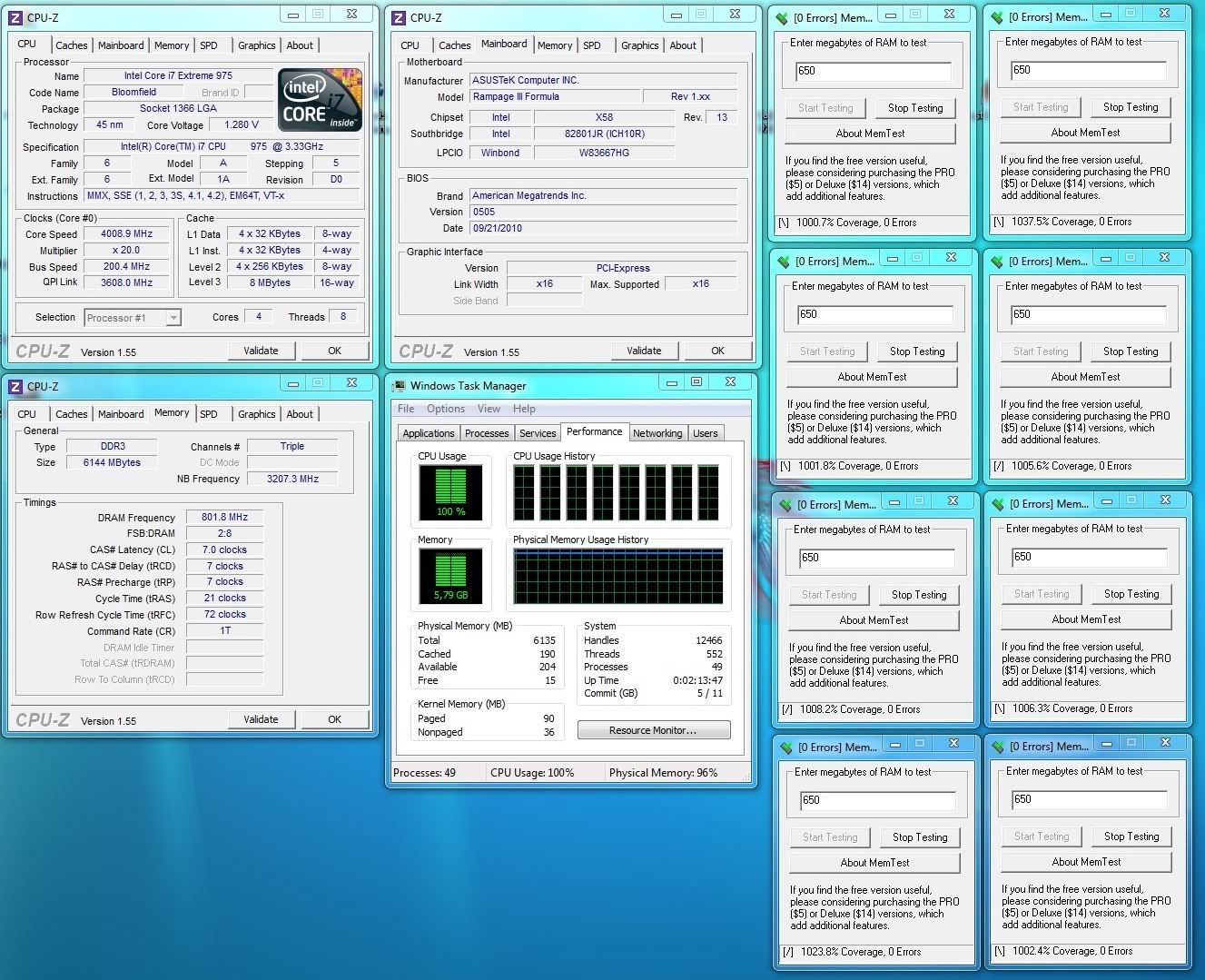
Task: Click title icon of MemTest window with 1023.8% coverage
Action: [786, 747]
